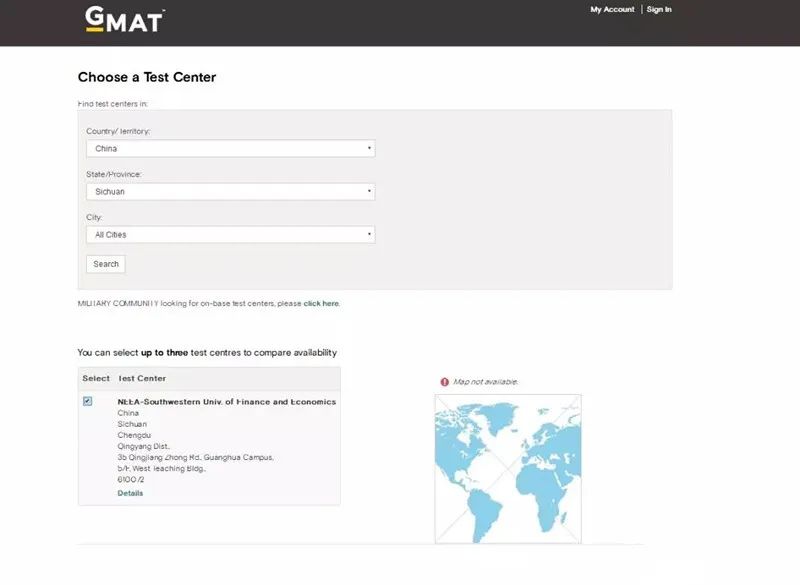This screenshot has height=585, width=800.
Task: Click the 'Map not available' message text
Action: pyautogui.click(x=485, y=381)
